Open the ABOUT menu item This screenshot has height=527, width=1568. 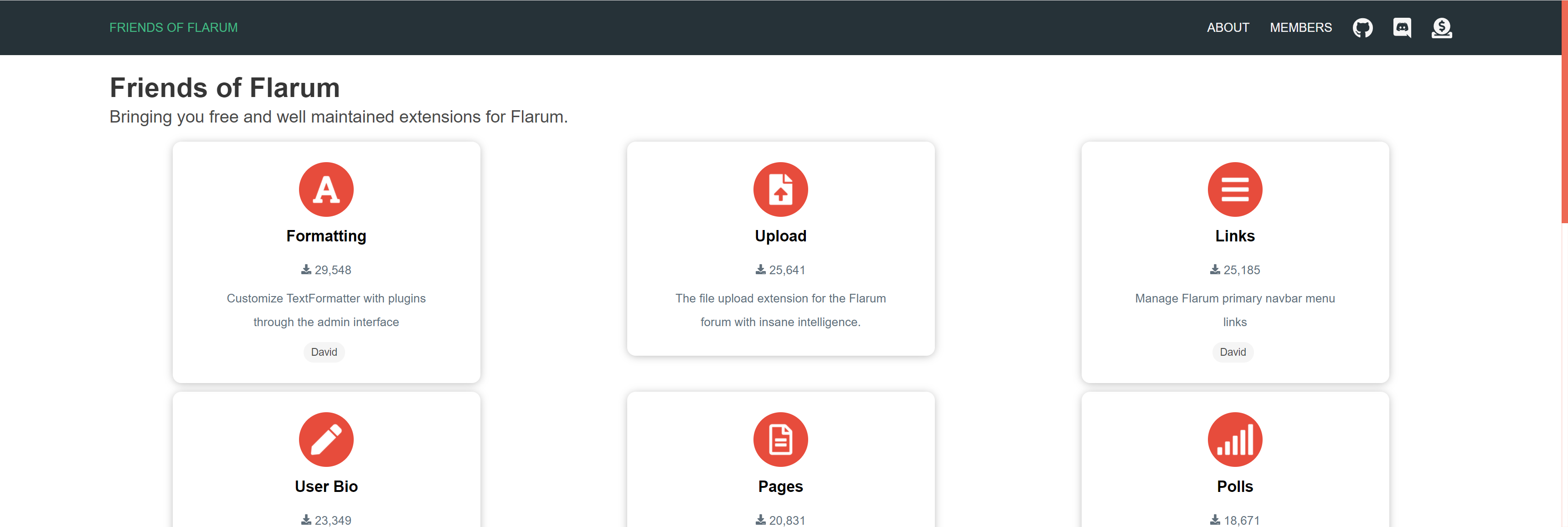pos(1228,27)
